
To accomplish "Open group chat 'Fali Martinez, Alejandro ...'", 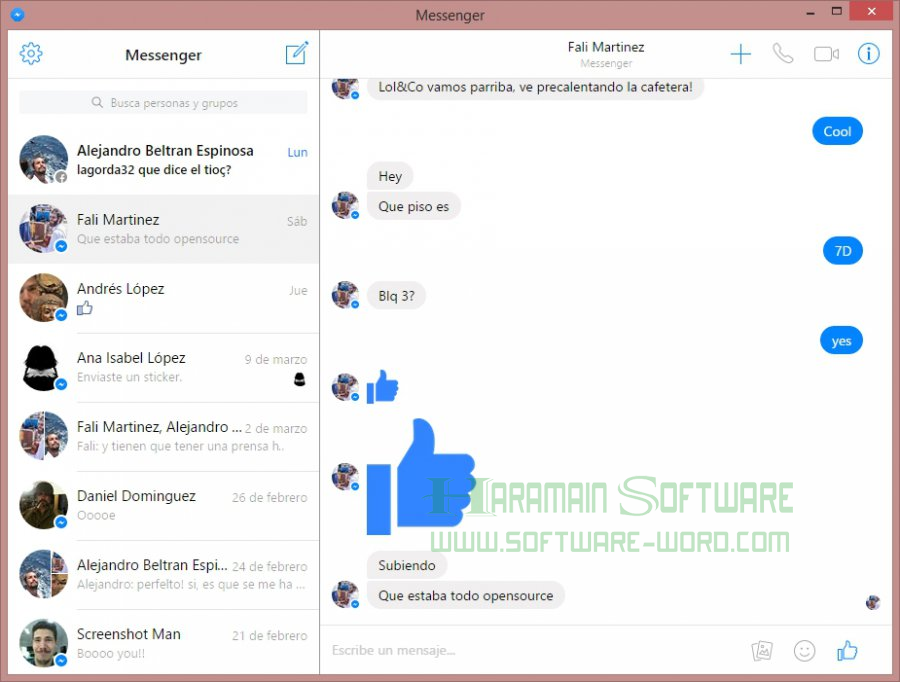I will point(164,436).
